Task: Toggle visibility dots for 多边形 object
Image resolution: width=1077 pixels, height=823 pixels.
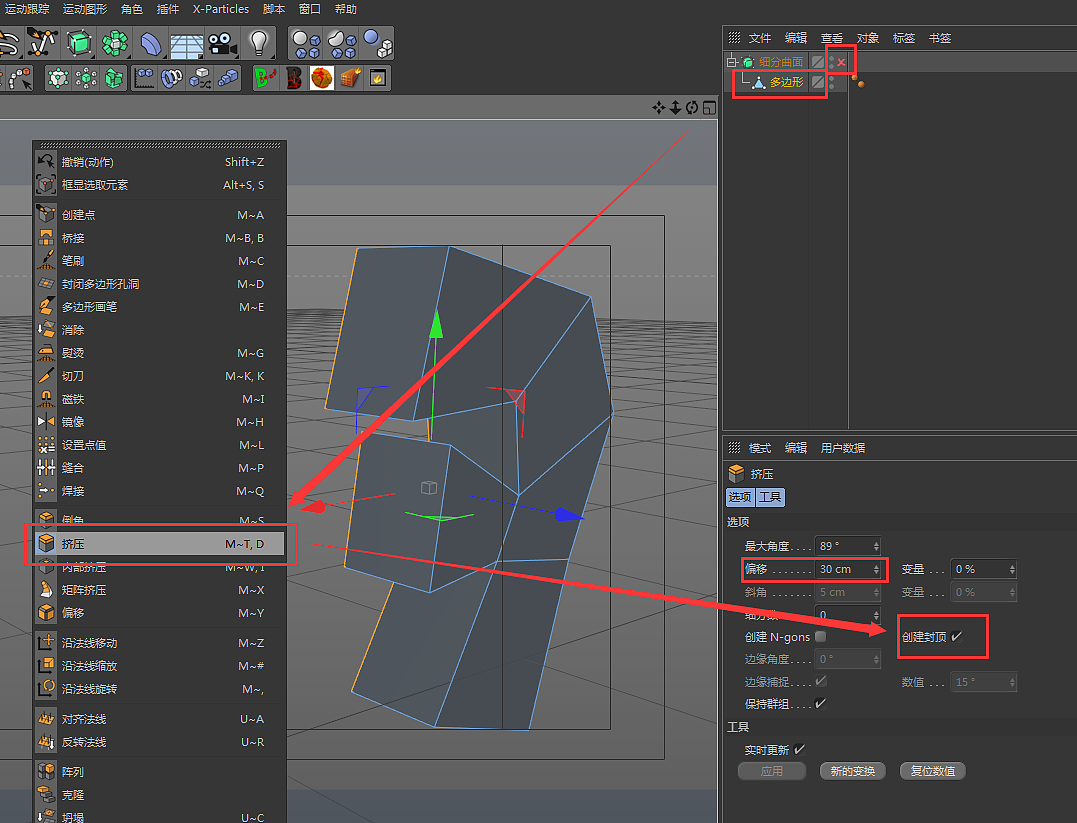Action: (832, 82)
